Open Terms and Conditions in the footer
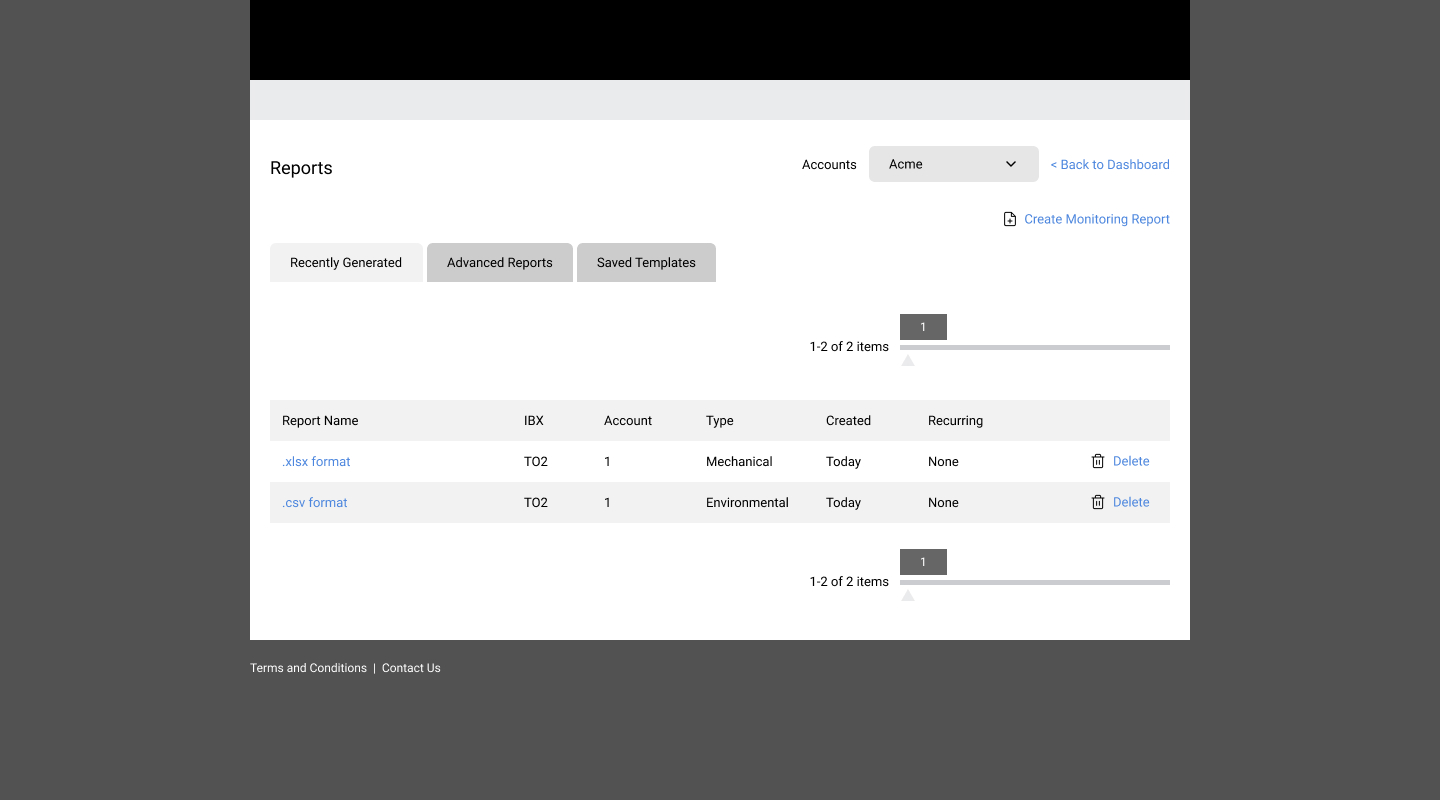This screenshot has width=1440, height=800. (308, 668)
